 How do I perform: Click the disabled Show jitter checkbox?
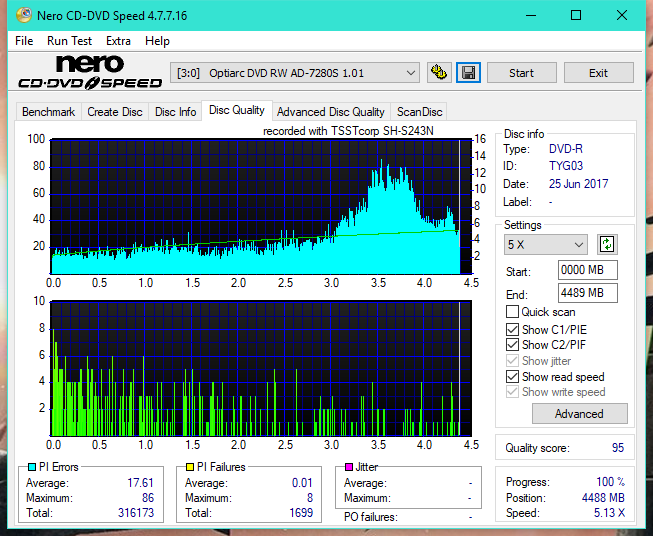(x=512, y=361)
